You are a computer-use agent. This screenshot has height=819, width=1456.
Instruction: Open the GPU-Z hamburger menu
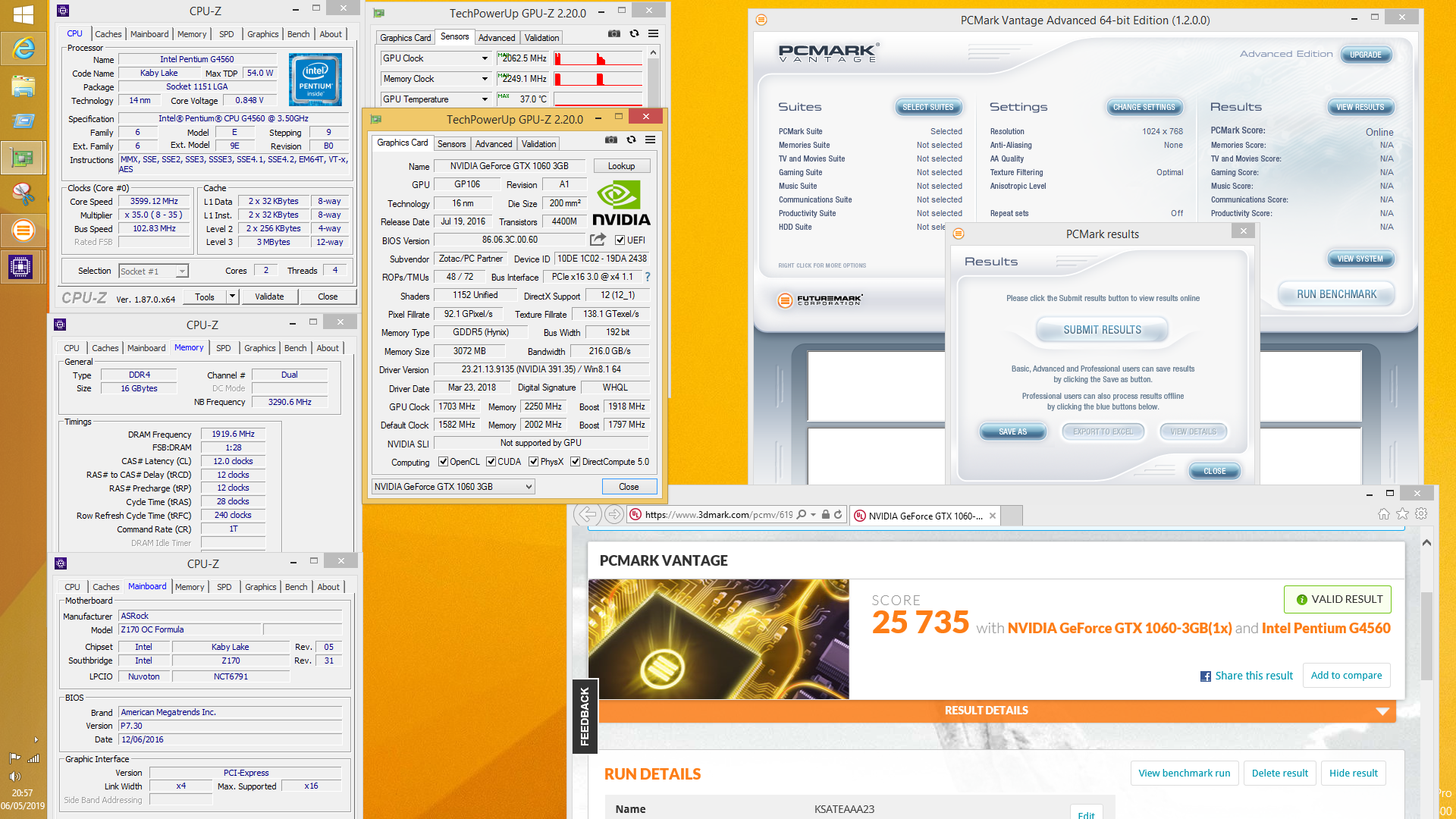651,140
